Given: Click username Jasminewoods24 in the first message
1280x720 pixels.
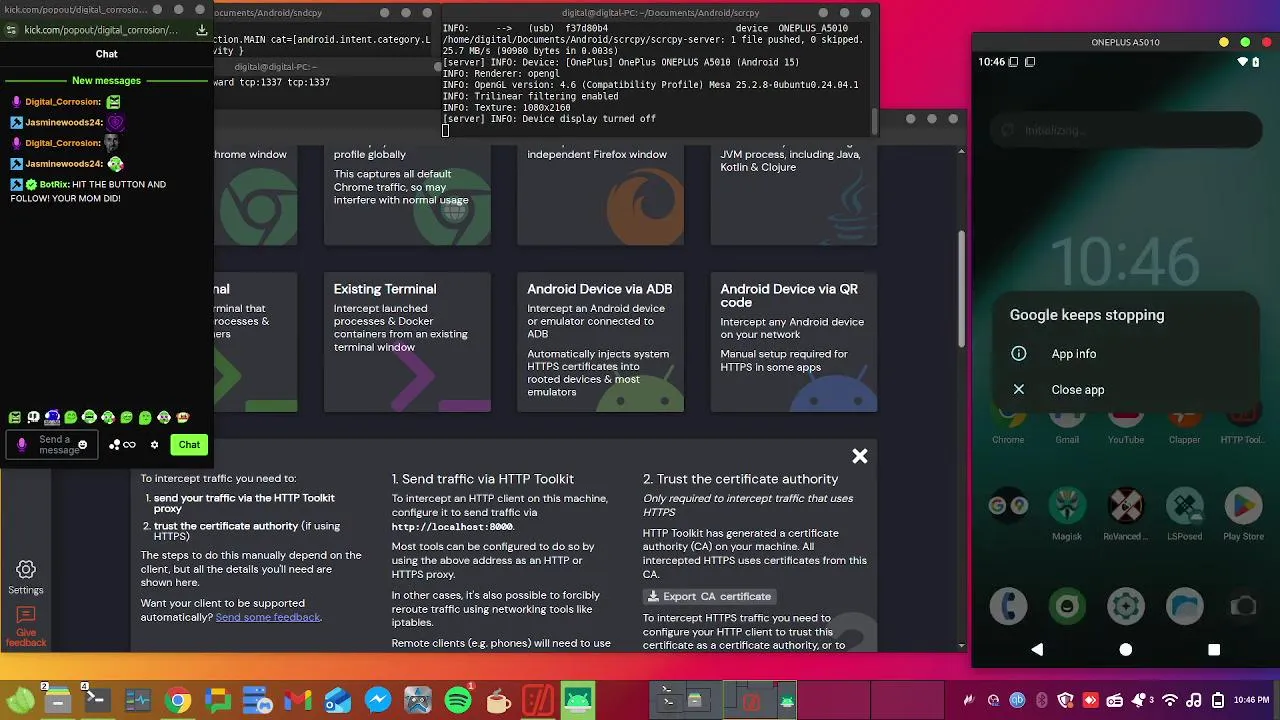Looking at the screenshot, I should pyautogui.click(x=63, y=122).
